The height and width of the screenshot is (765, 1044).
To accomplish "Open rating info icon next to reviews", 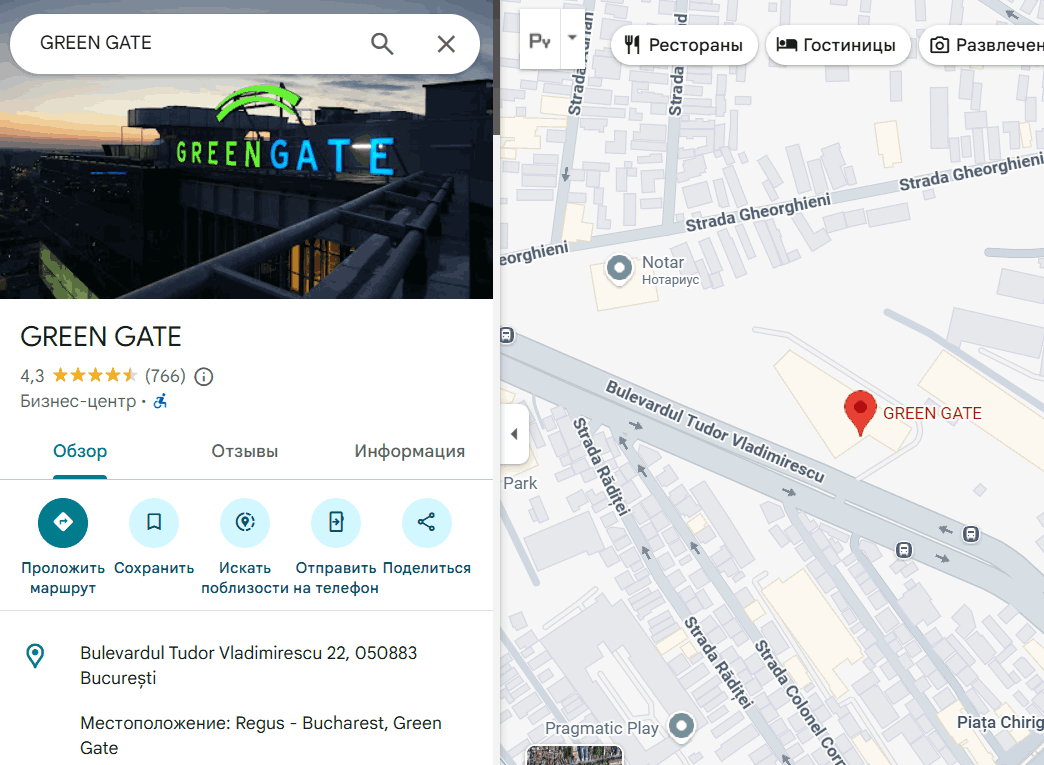I will [204, 377].
